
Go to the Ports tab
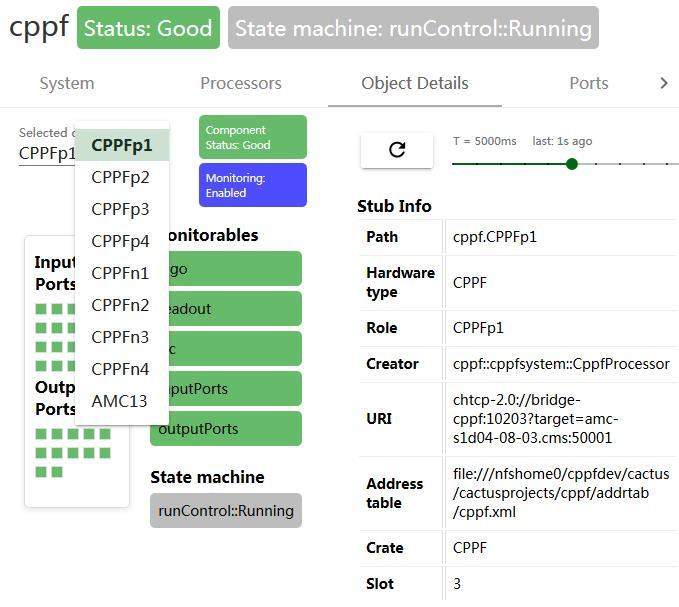tap(588, 83)
